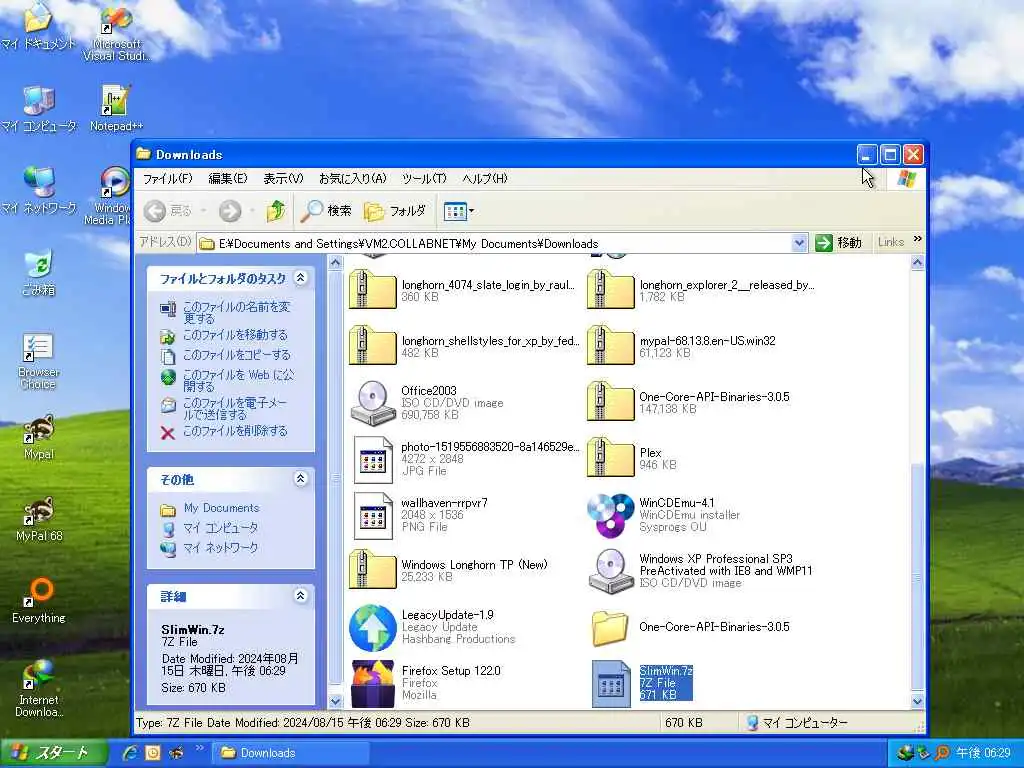Open the Browser Choice desktop icon
This screenshot has width=1024, height=768.
(x=39, y=360)
